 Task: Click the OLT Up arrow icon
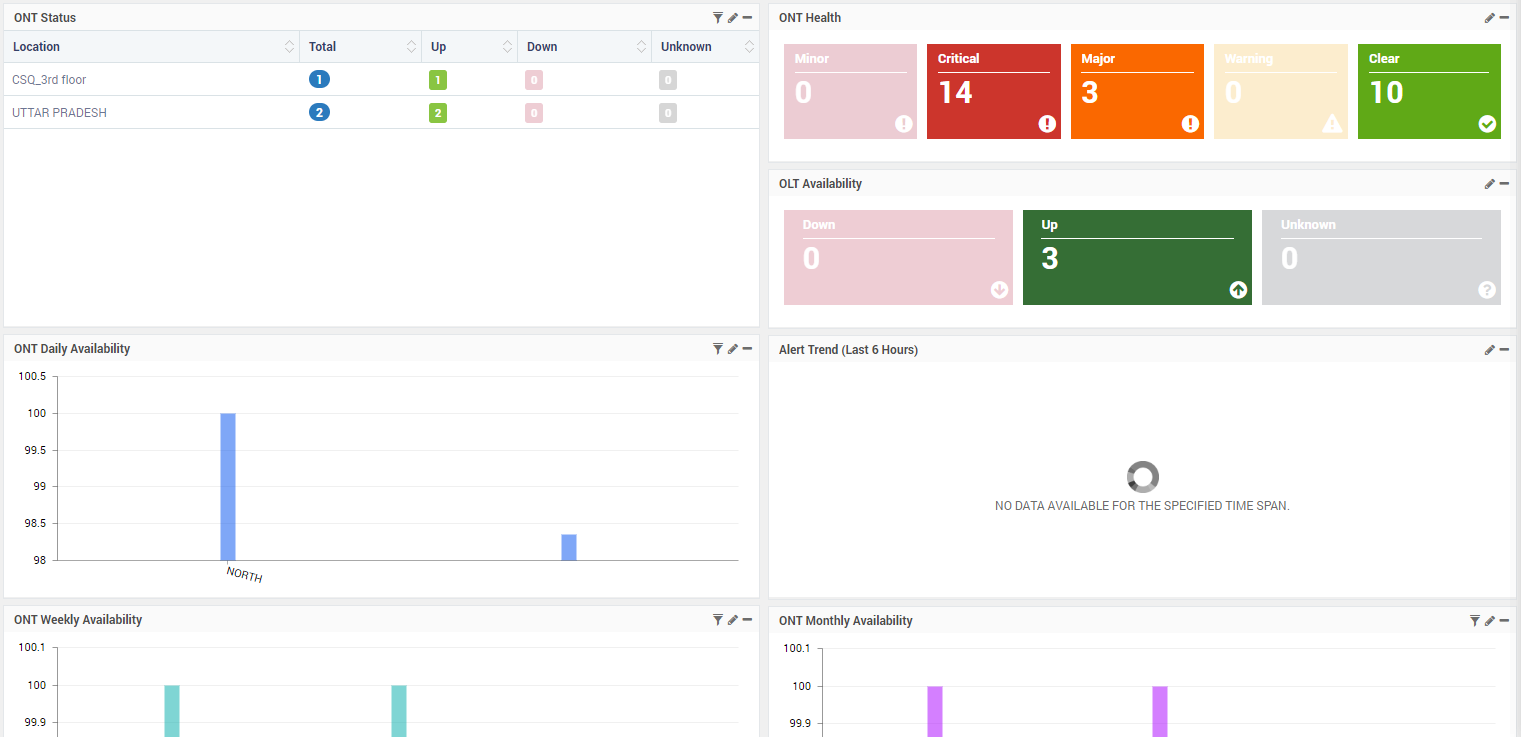[1238, 290]
